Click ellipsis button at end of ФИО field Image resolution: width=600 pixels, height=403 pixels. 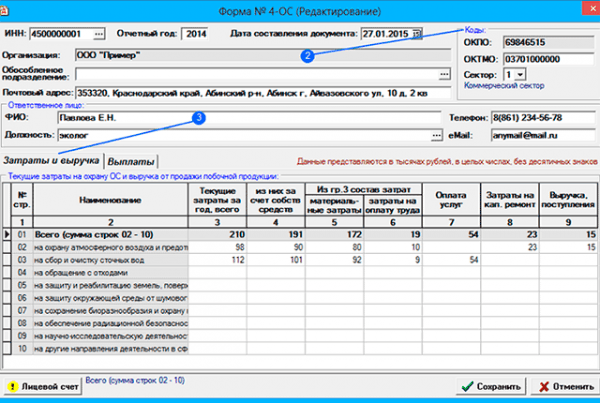click(x=444, y=118)
